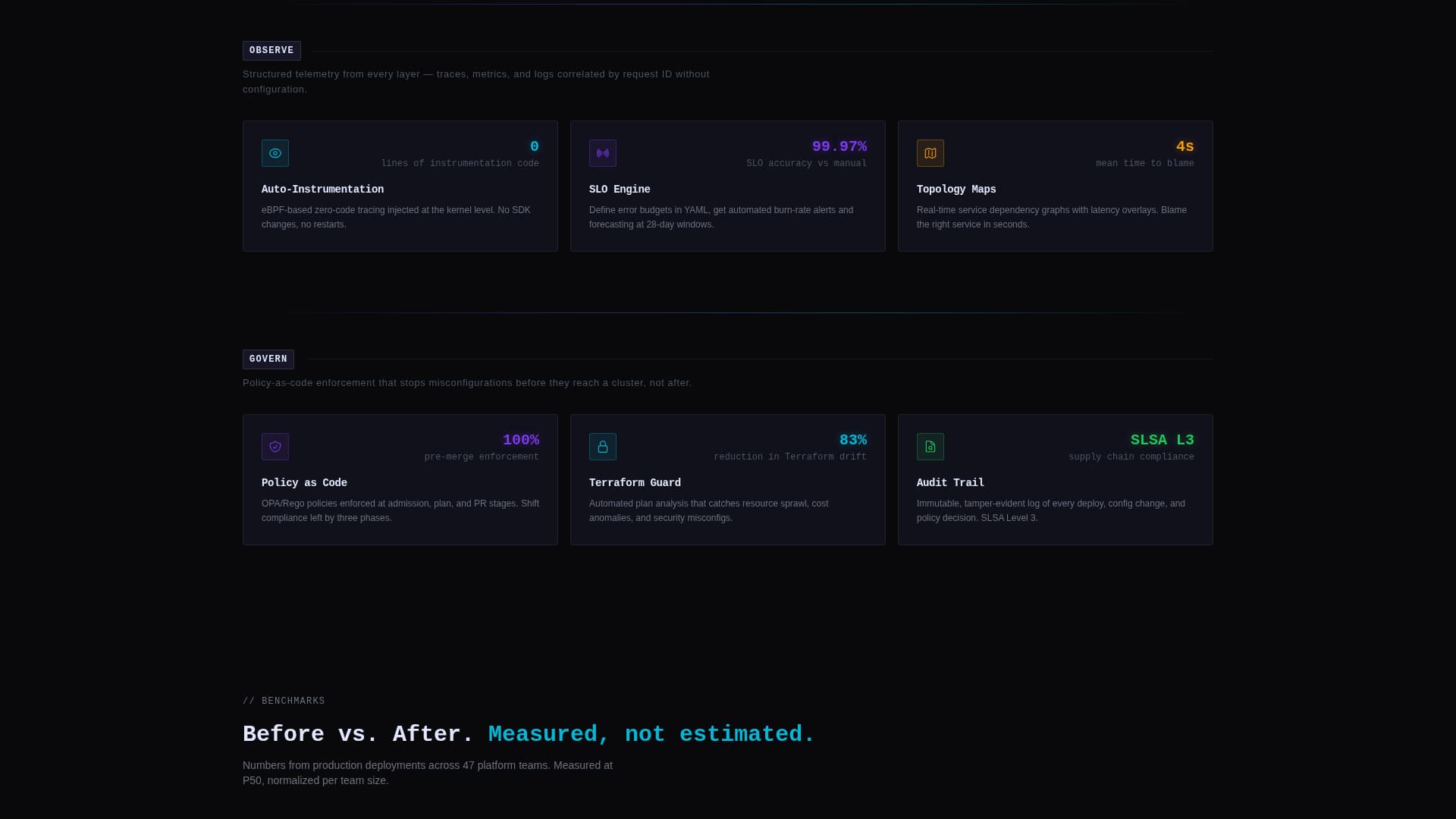The width and height of the screenshot is (1456, 819).
Task: Open the Terraform Guard card title
Action: coord(635,483)
